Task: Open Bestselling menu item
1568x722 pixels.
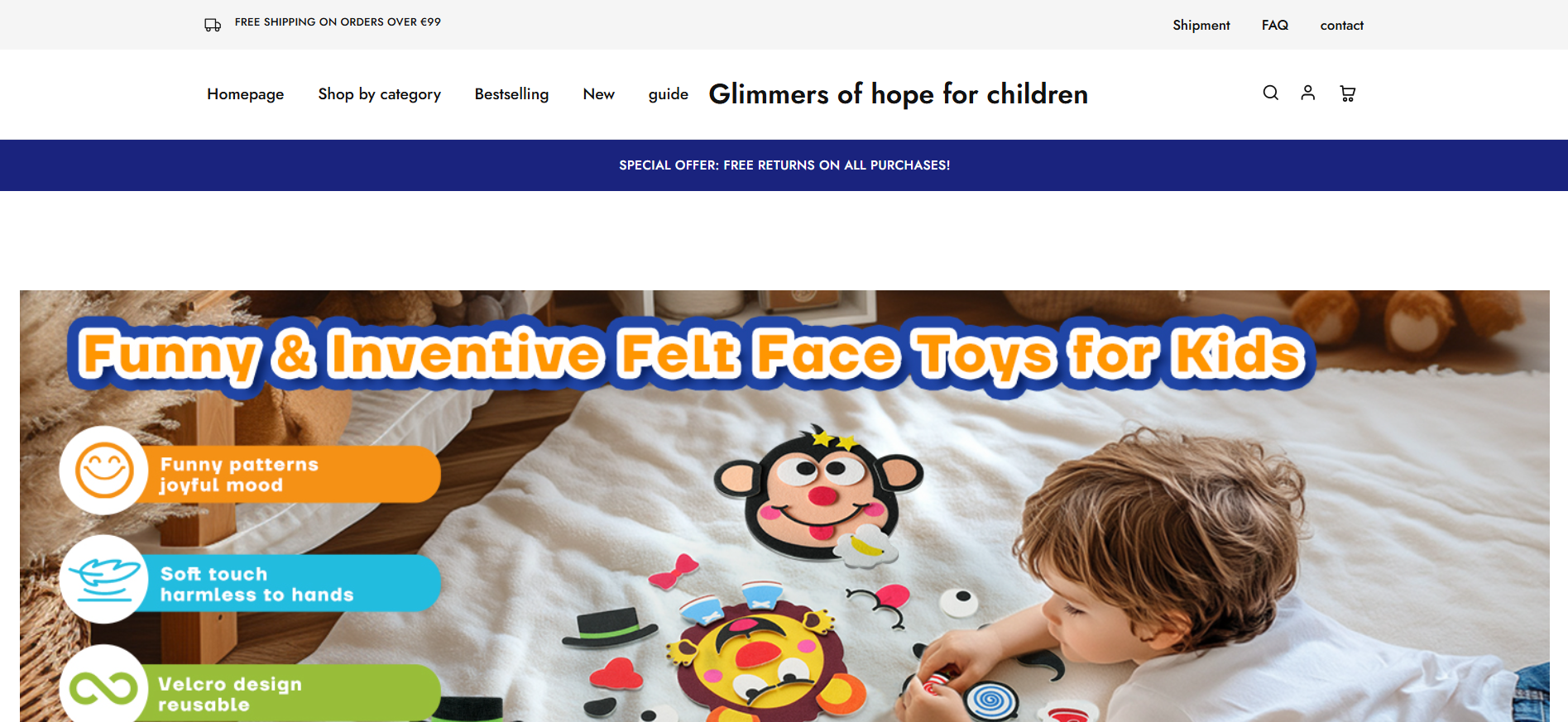Action: (511, 94)
